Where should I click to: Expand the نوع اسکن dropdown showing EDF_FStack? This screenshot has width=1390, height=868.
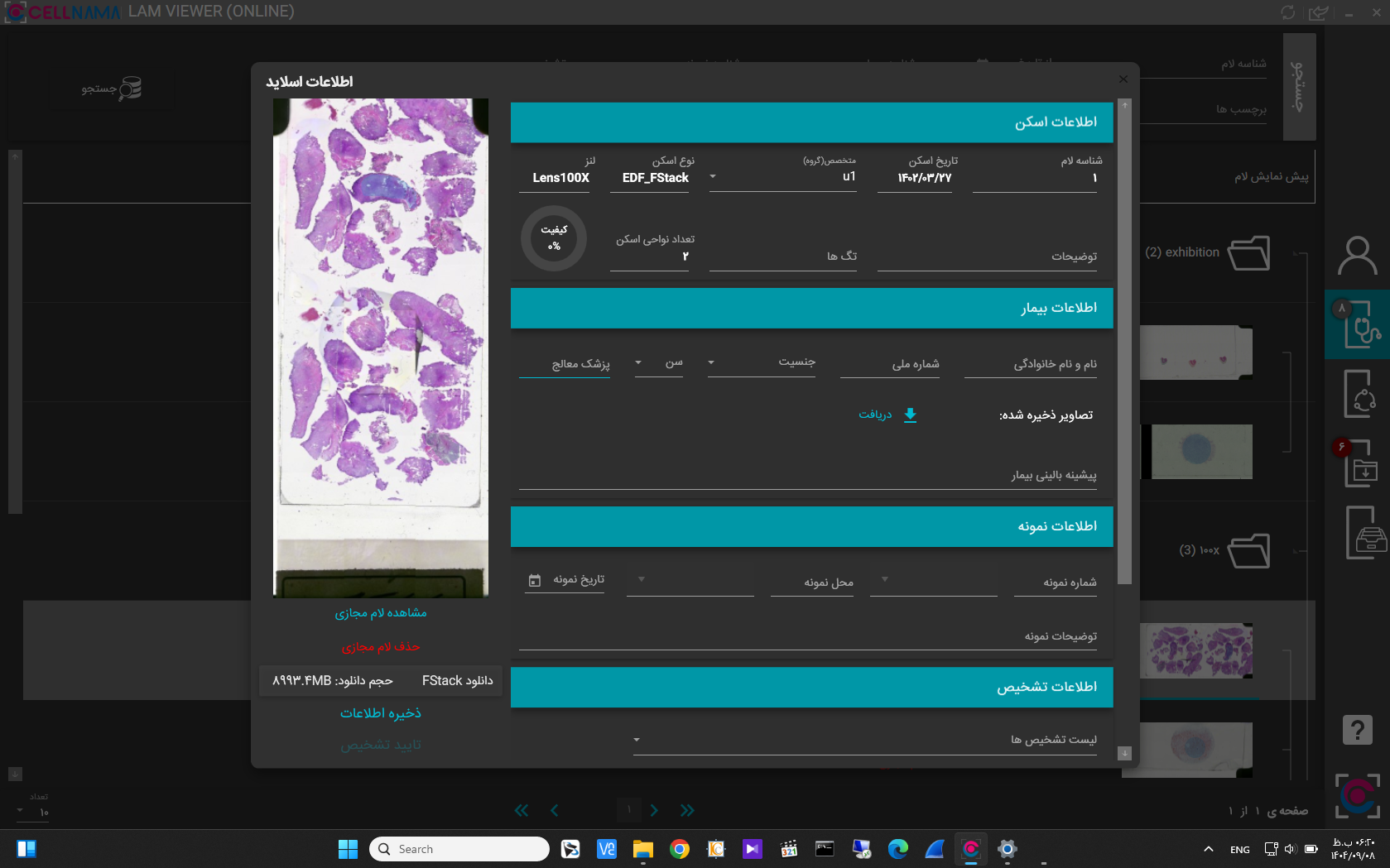(x=713, y=177)
